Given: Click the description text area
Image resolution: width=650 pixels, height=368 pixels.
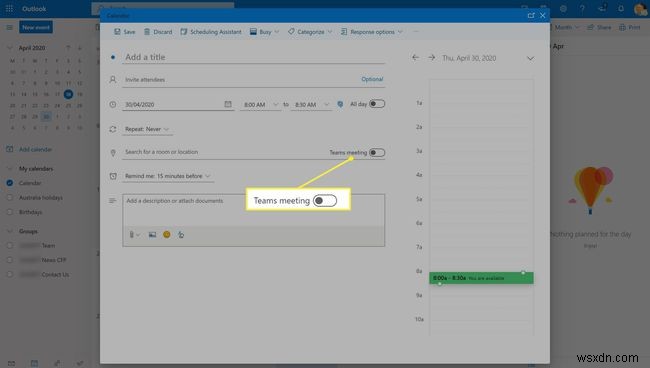Looking at the screenshot, I should pyautogui.click(x=253, y=210).
